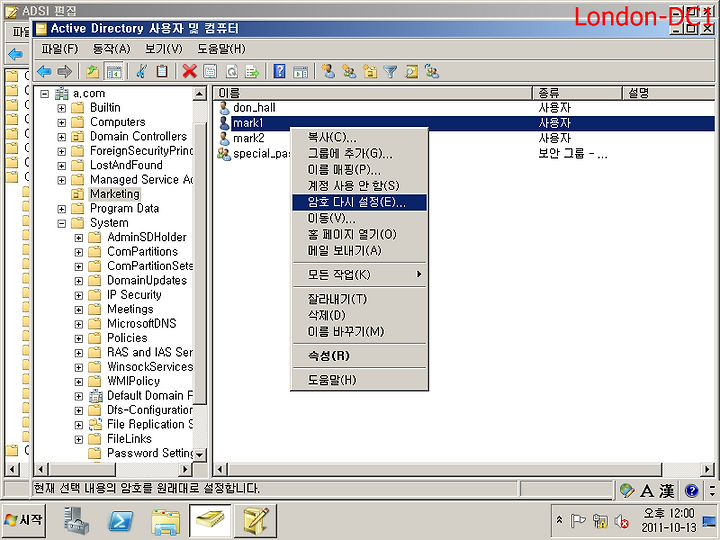
Task: Click the 시작 Start button
Action: (24, 520)
